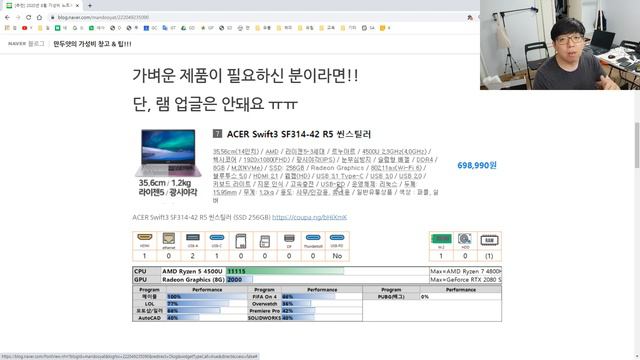Open blog title 만두왓의 가성비 창고 & 팁!!!
Viewport: 640px width, 360px height.
[x=92, y=44]
